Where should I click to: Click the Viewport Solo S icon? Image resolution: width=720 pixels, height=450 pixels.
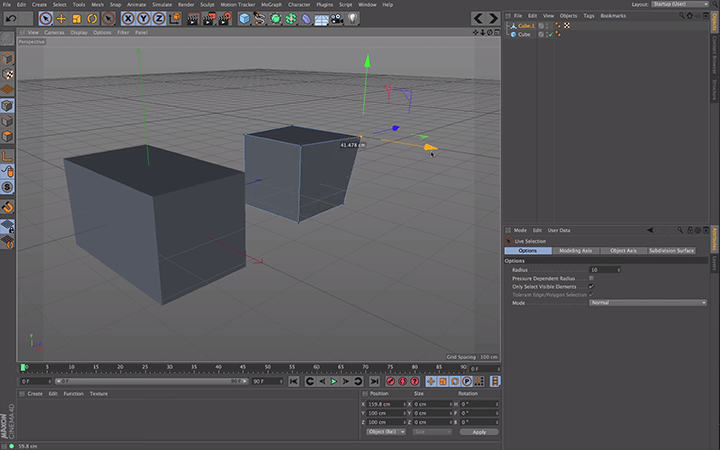pyautogui.click(x=7, y=187)
